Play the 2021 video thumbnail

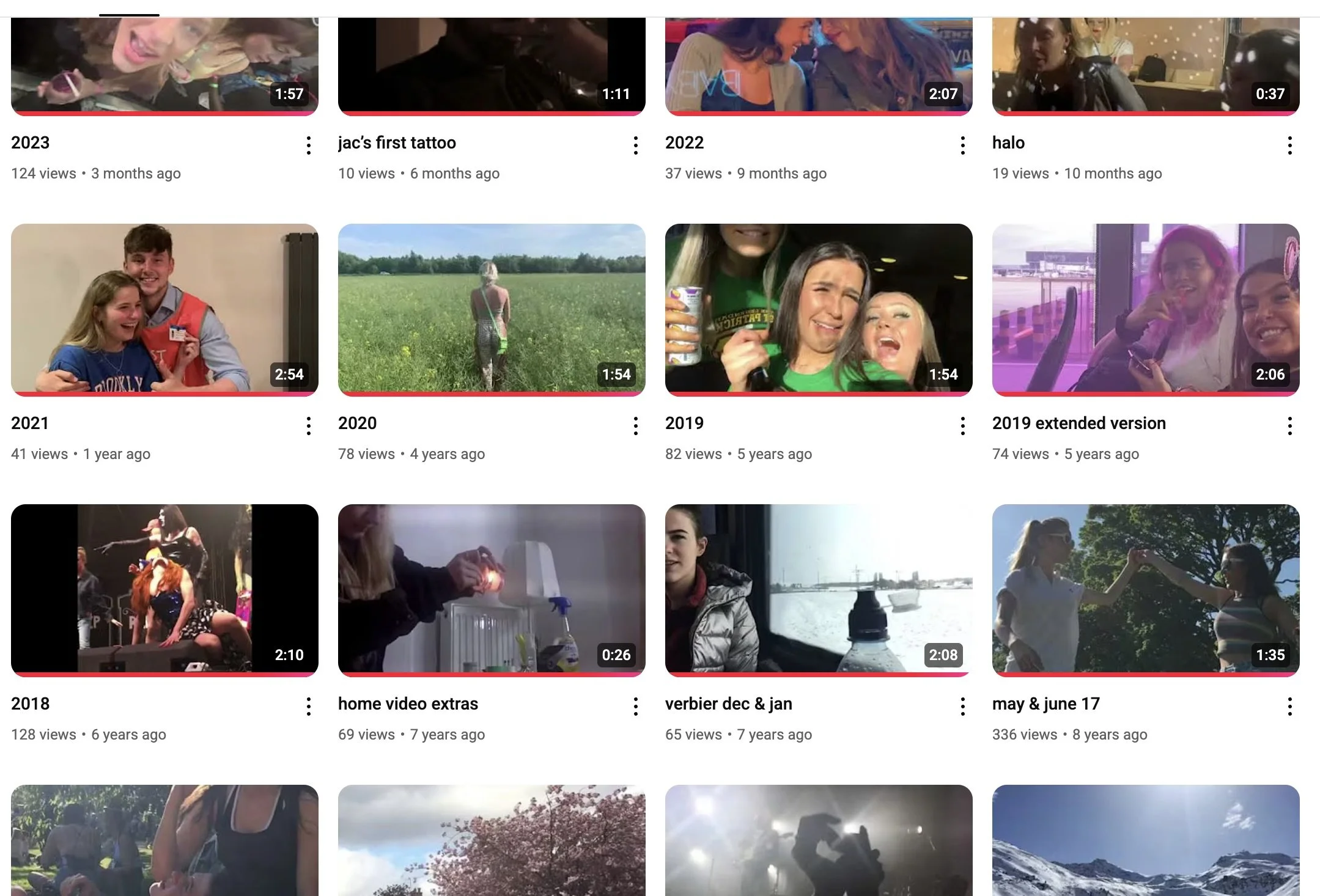click(164, 309)
